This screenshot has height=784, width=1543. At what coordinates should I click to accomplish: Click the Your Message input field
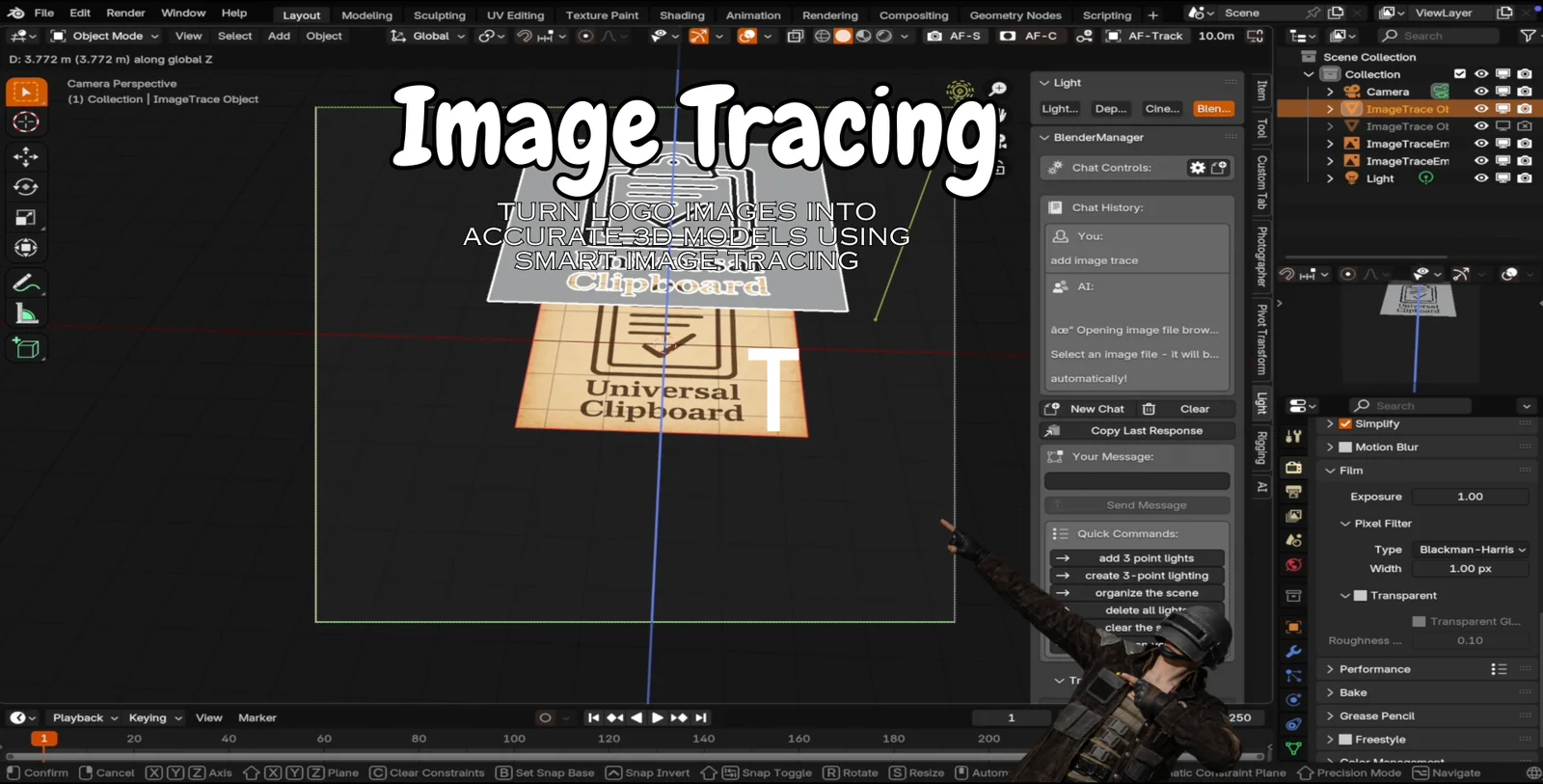(x=1137, y=481)
